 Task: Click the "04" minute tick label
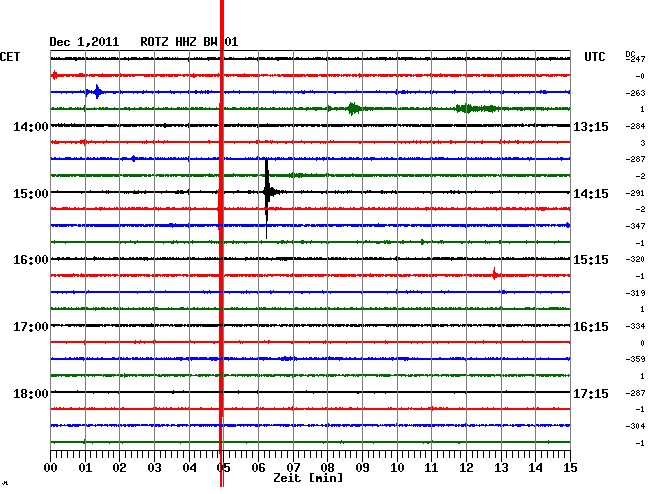pyautogui.click(x=189, y=468)
